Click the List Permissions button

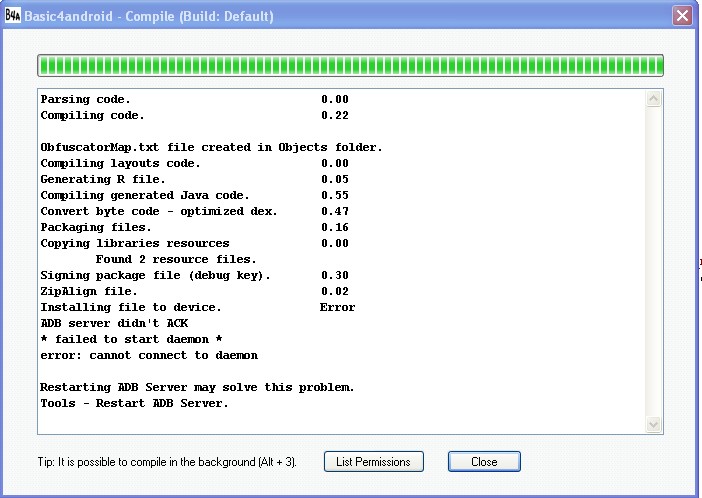373,462
